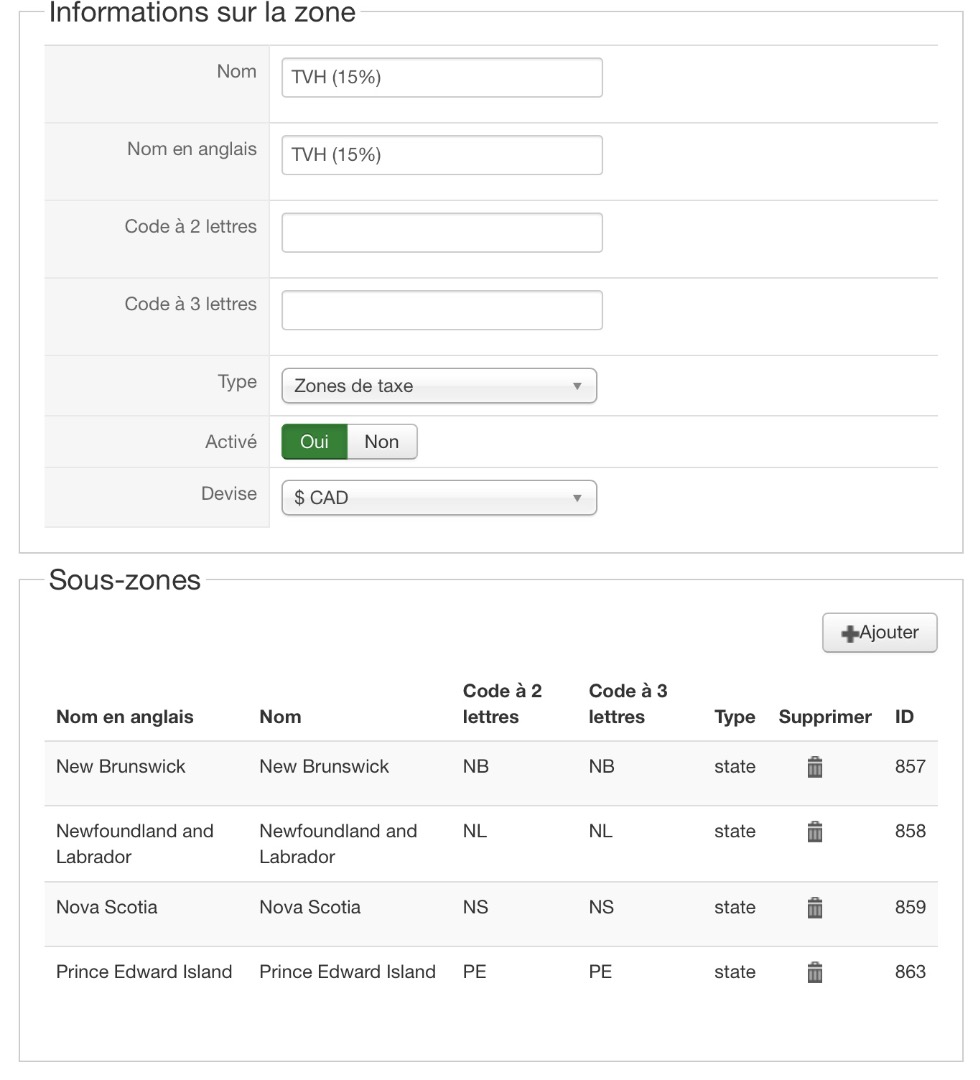Remove Nova Scotia using its trash icon
The width and height of the screenshot is (980, 1080).
815,908
